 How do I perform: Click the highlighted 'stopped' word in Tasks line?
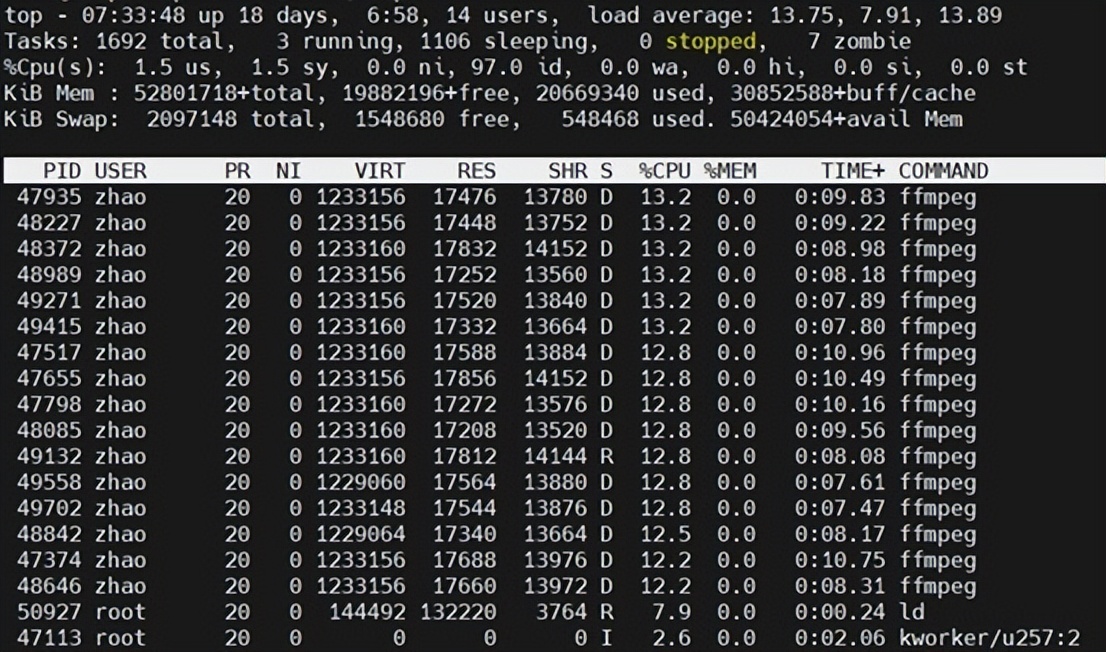pos(711,42)
